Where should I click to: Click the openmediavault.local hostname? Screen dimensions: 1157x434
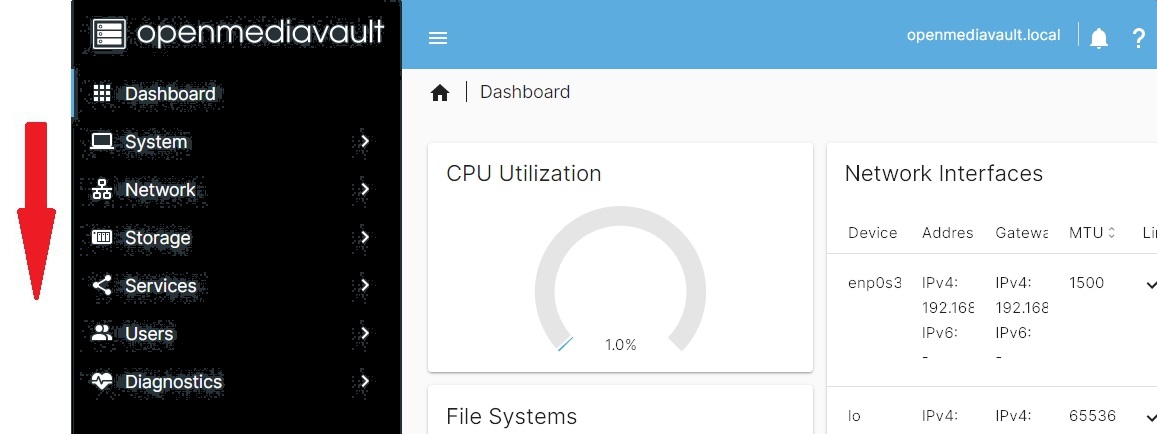[x=981, y=35]
